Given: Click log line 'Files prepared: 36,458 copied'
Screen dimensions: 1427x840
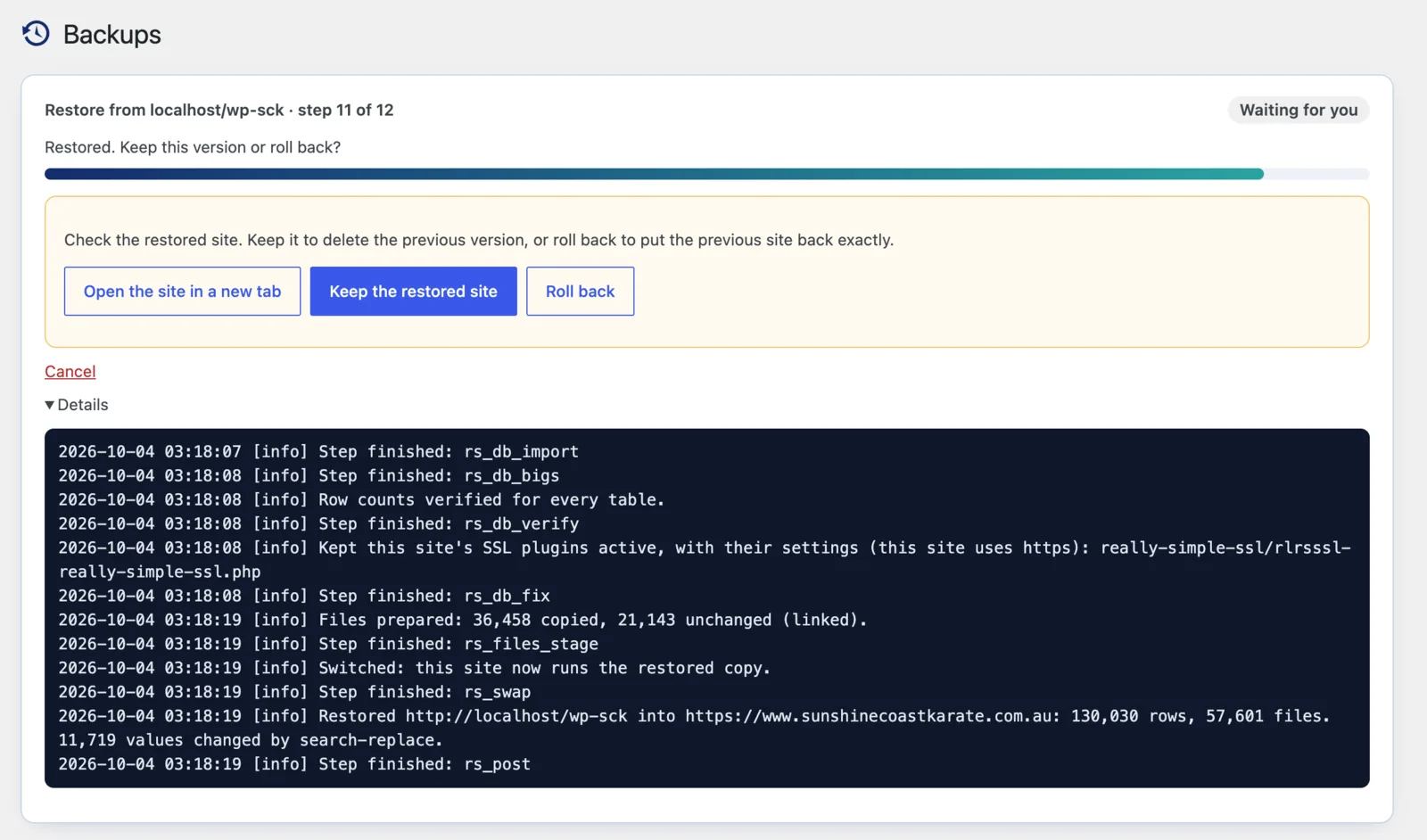Looking at the screenshot, I should (x=463, y=620).
